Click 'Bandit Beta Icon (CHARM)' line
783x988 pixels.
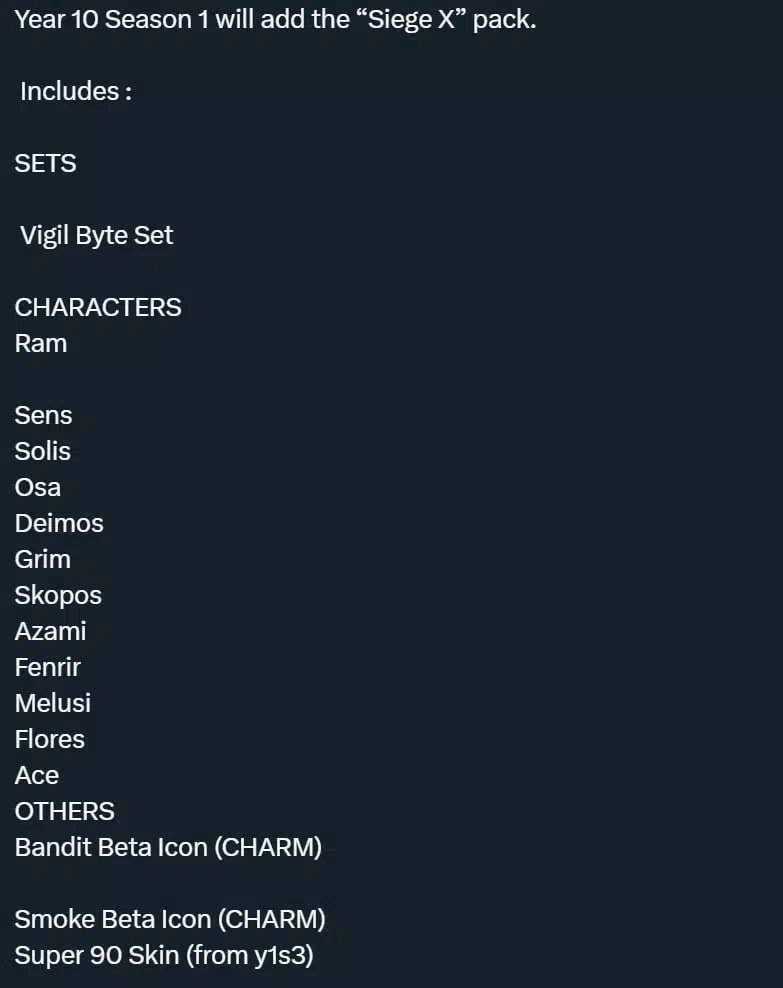tap(168, 847)
